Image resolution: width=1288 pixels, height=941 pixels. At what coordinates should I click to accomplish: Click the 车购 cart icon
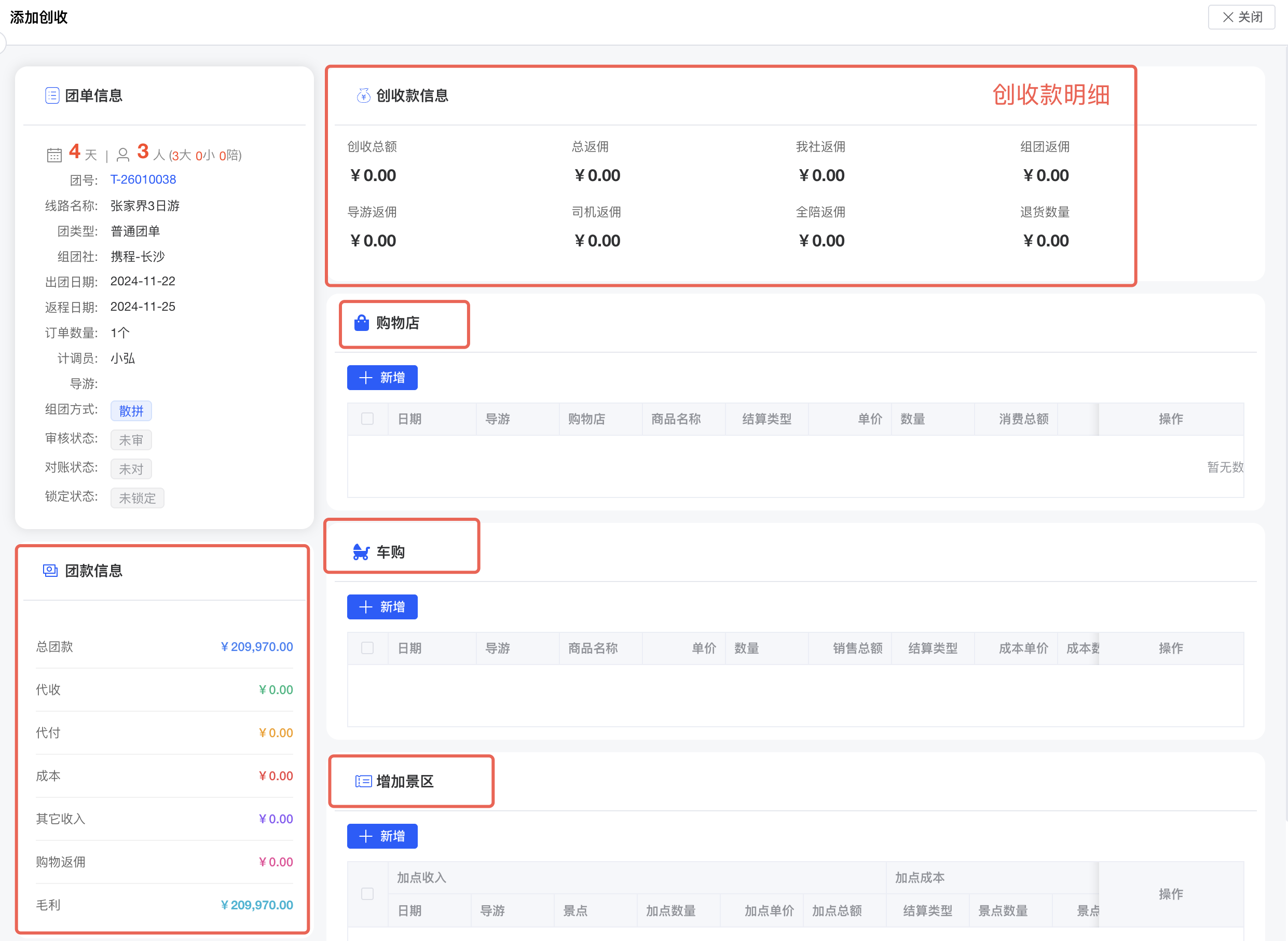[361, 552]
